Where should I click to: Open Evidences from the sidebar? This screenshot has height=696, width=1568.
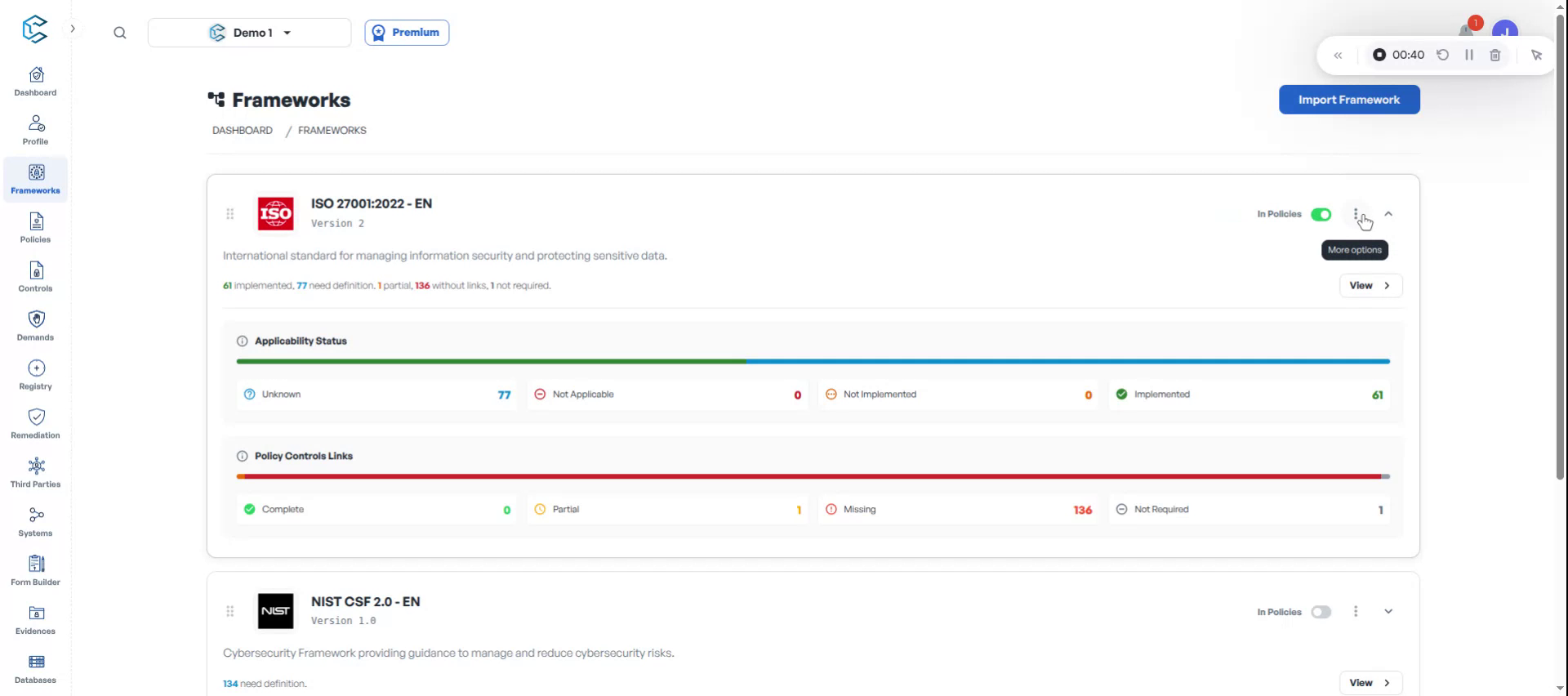[36, 619]
